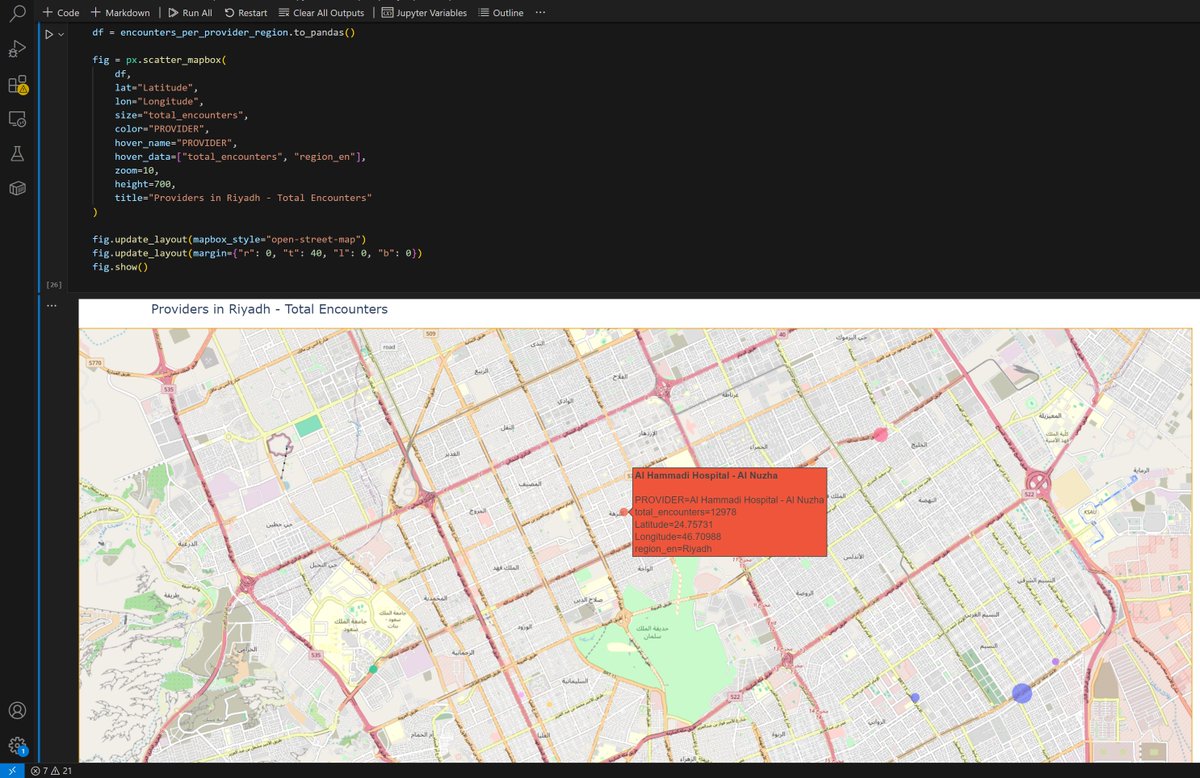Show the notebook Outline

(x=501, y=13)
